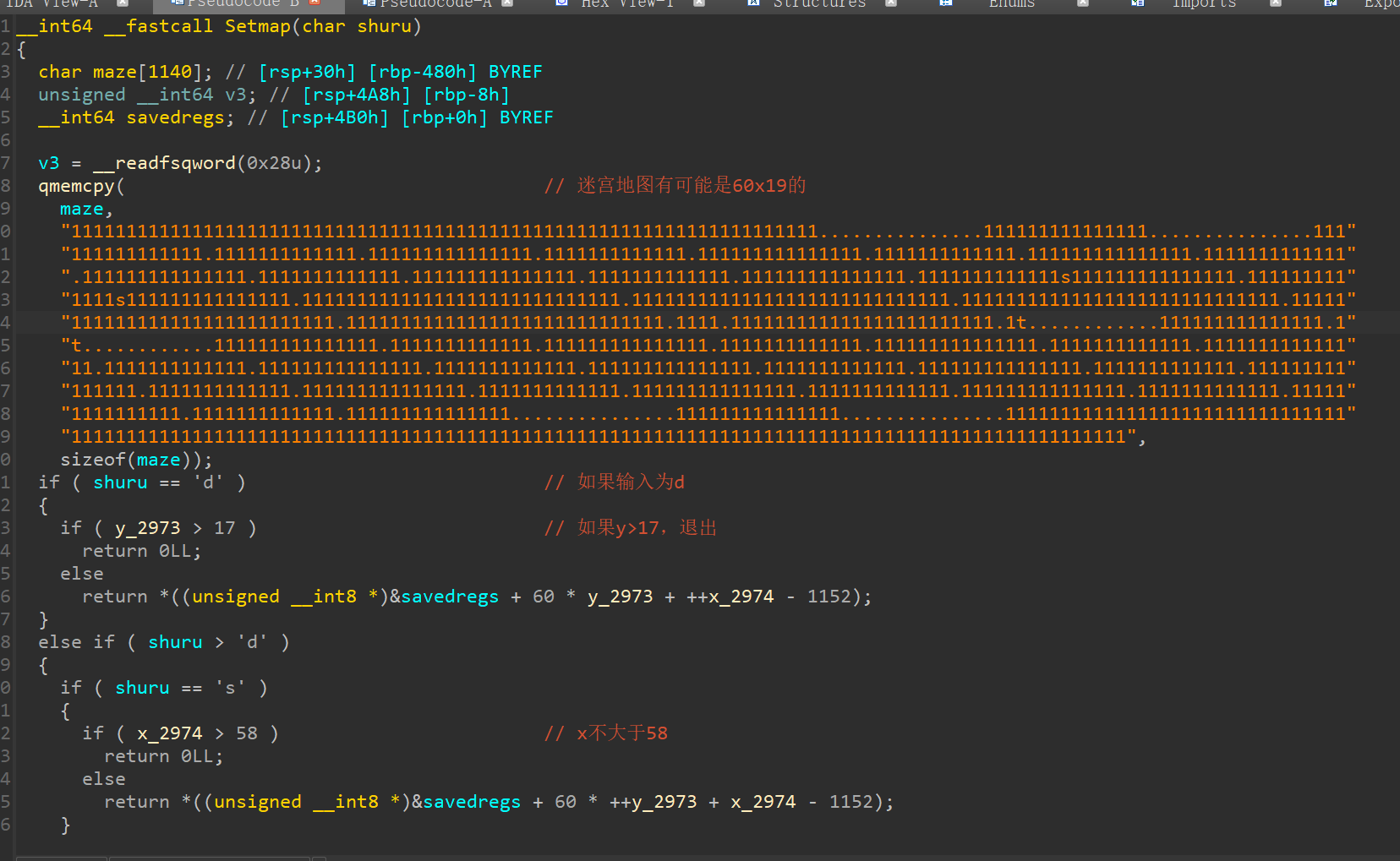Click the Hex View-1 tab icon

[561, 3]
